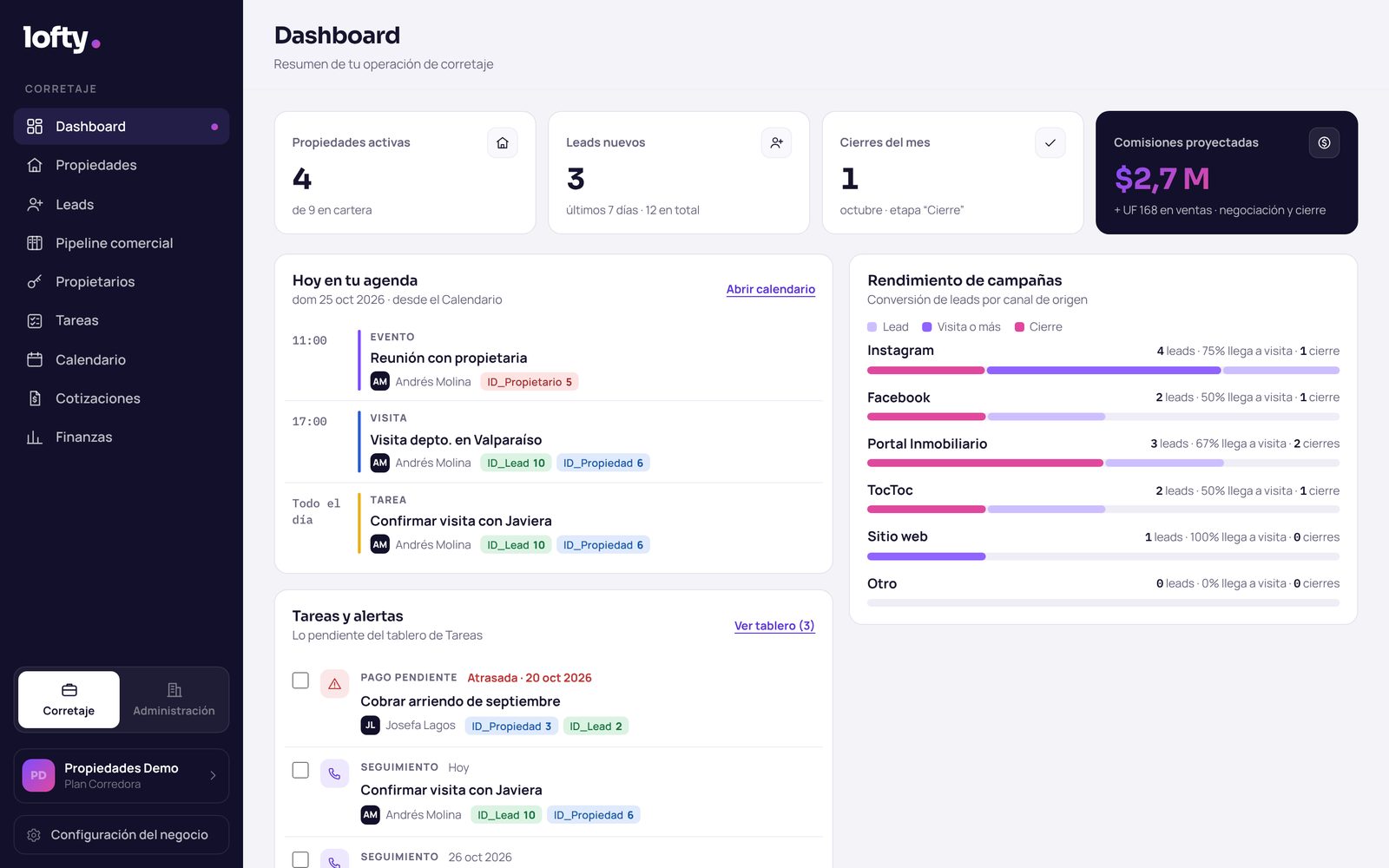This screenshot has height=868, width=1389.
Task: Click the Propietarios key icon
Action: point(35,282)
